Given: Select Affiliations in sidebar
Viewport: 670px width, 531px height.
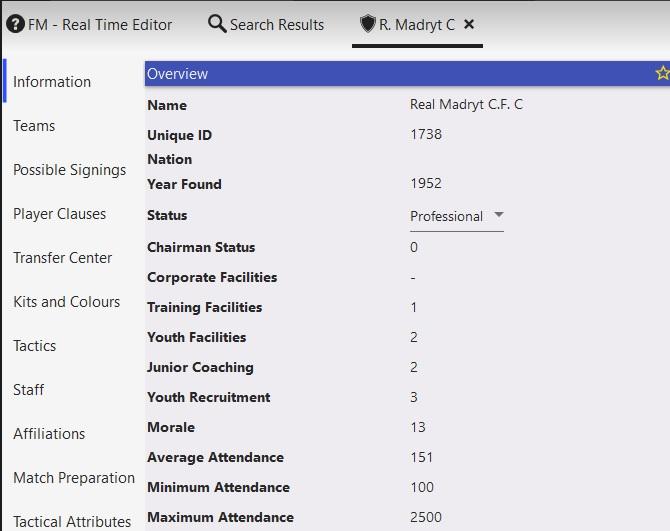Looking at the screenshot, I should (49, 434).
